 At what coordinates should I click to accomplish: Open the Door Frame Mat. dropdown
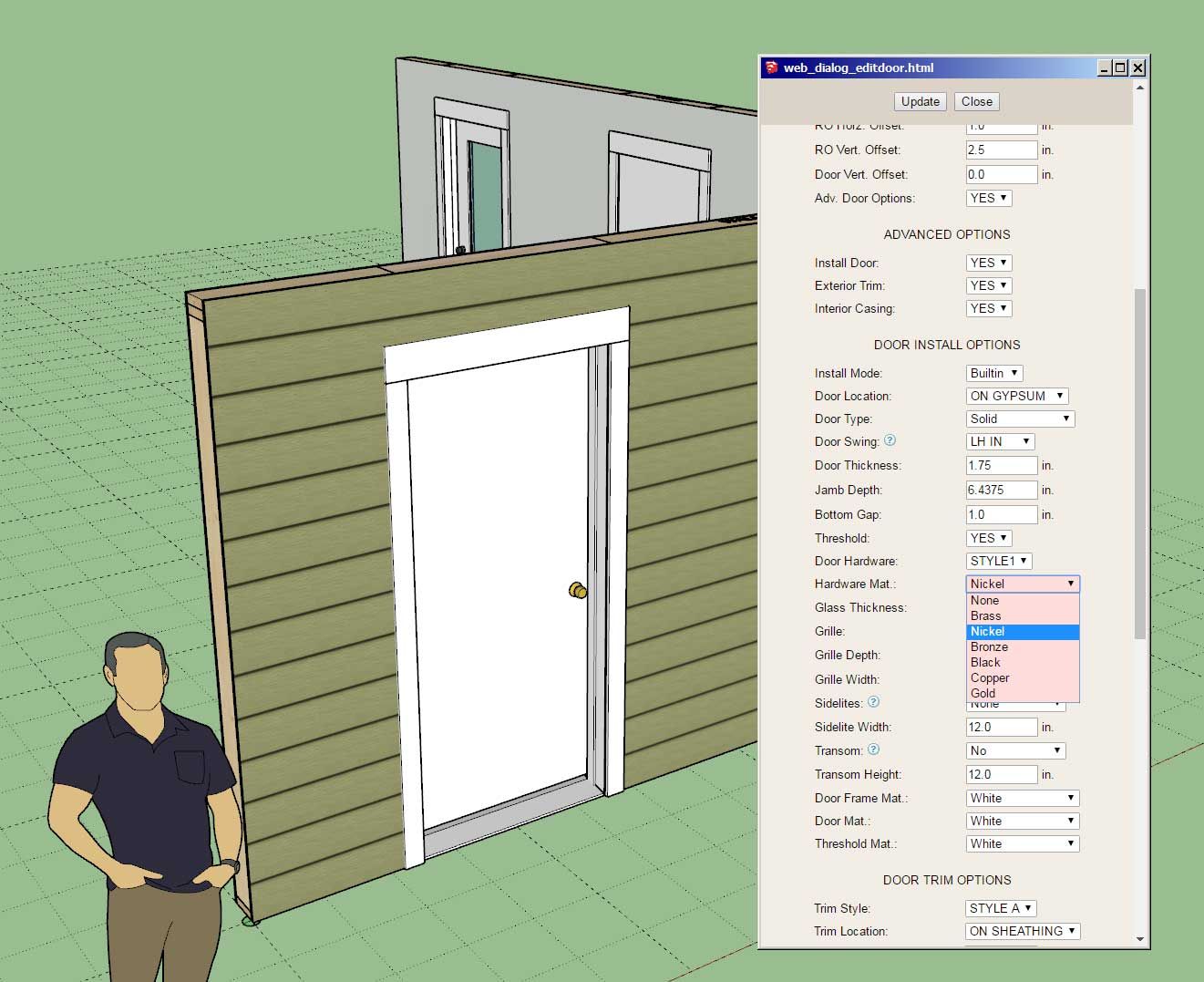point(1022,798)
